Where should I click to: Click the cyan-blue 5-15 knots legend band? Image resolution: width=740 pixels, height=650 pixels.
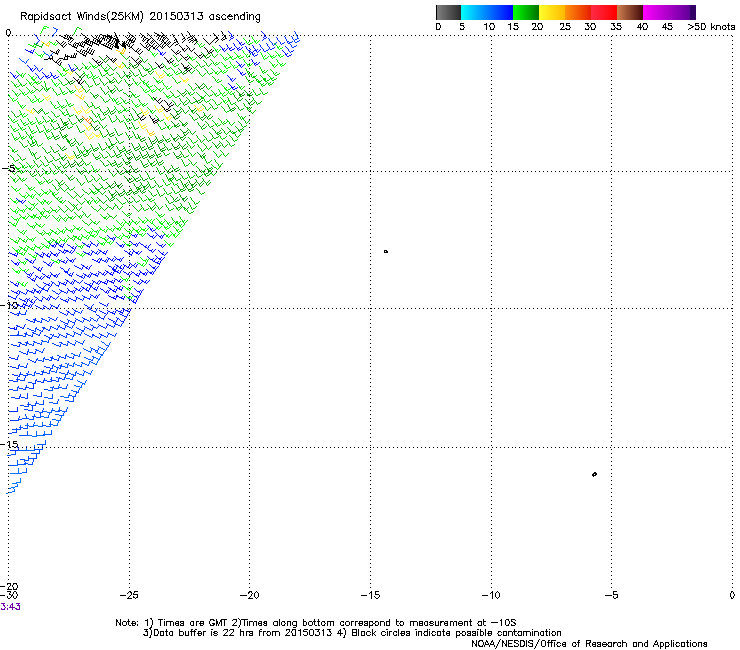(x=487, y=12)
